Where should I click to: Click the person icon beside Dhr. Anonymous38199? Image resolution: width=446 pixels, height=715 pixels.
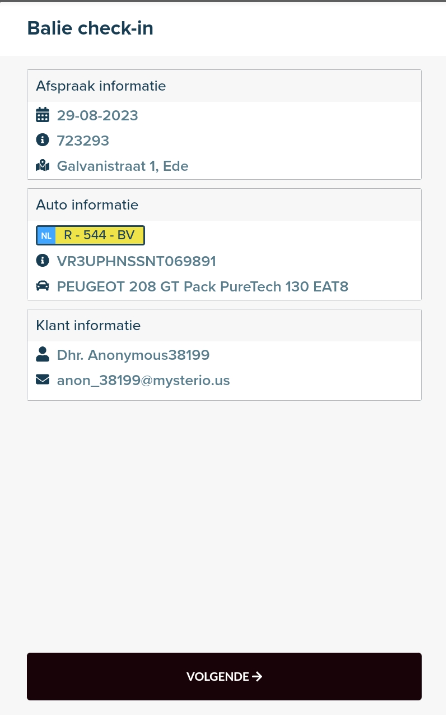[42, 354]
